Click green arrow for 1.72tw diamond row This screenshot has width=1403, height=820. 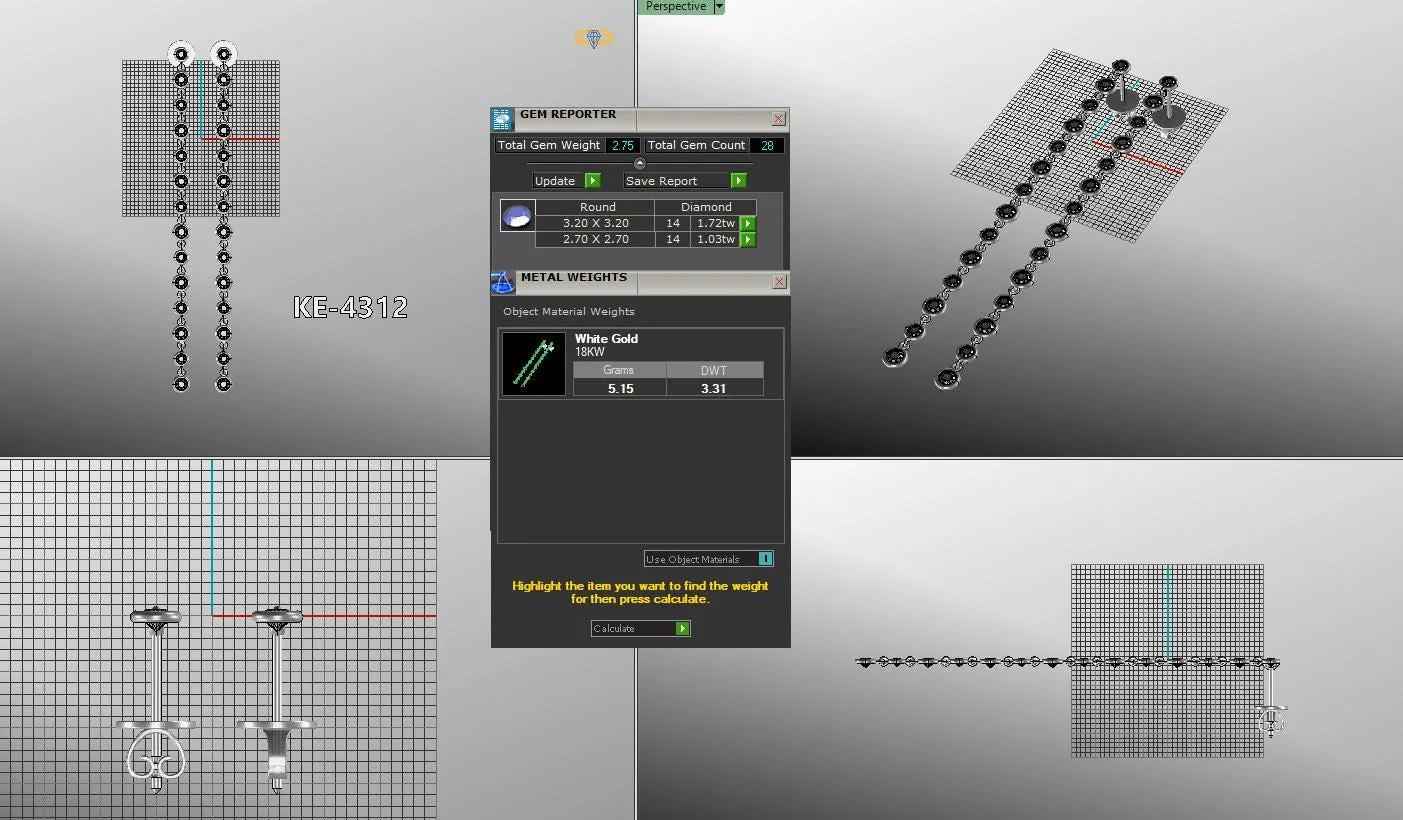[748, 224]
